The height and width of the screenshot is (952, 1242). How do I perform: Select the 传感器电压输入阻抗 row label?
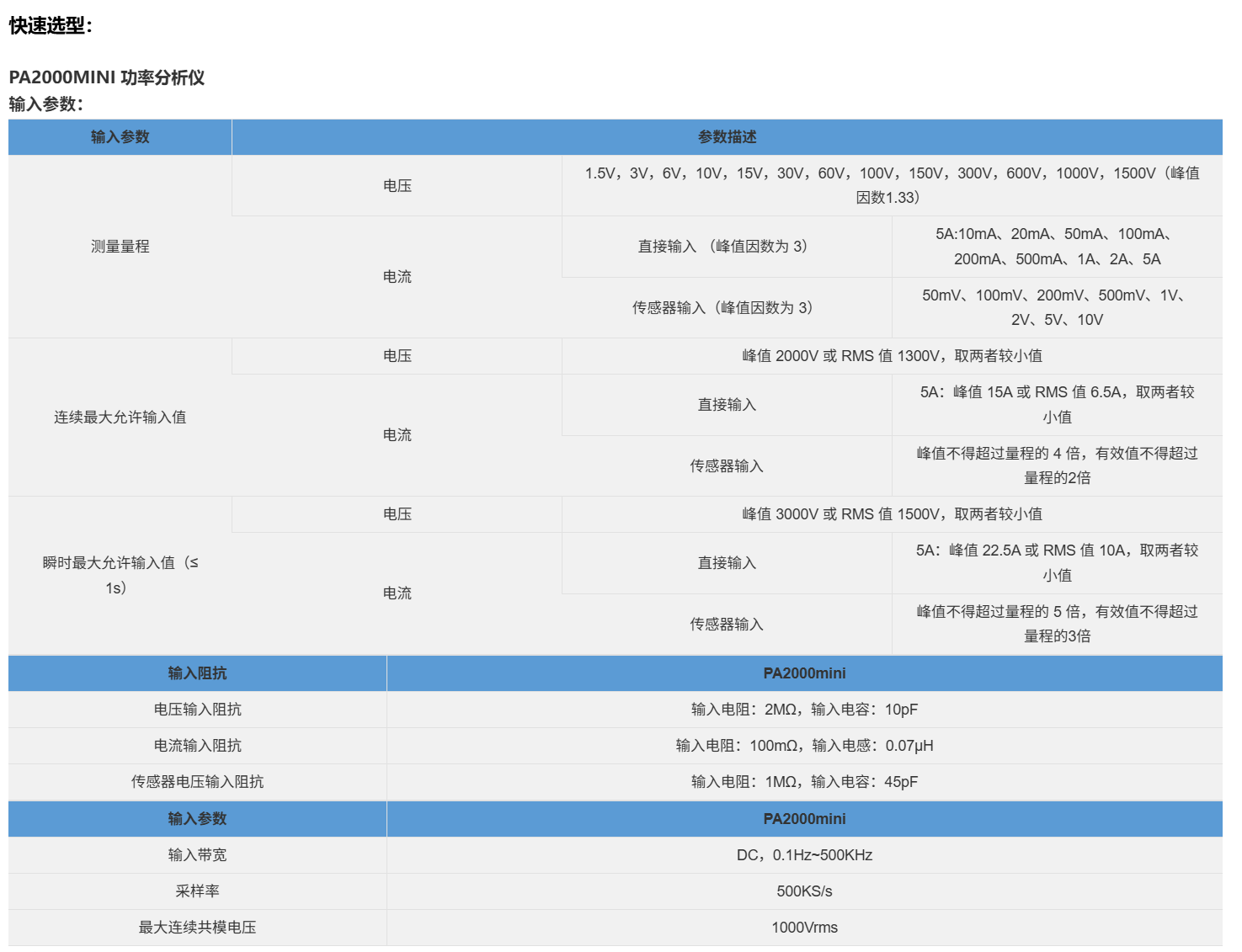197,782
